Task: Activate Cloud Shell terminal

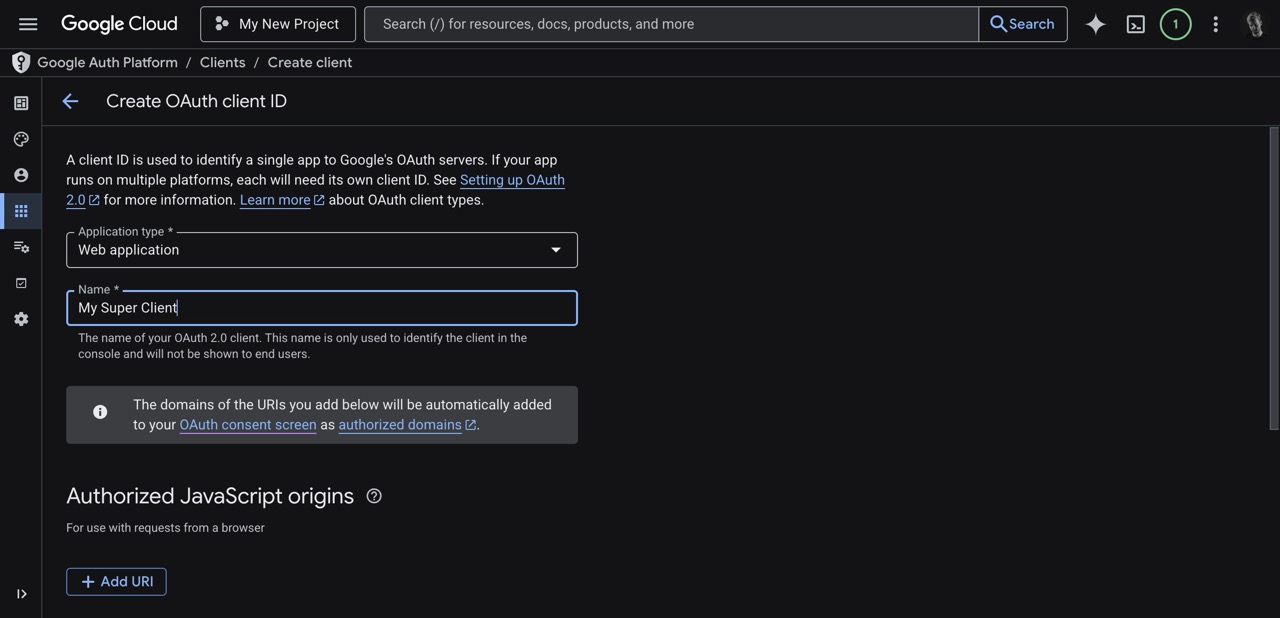Action: pyautogui.click(x=1135, y=22)
